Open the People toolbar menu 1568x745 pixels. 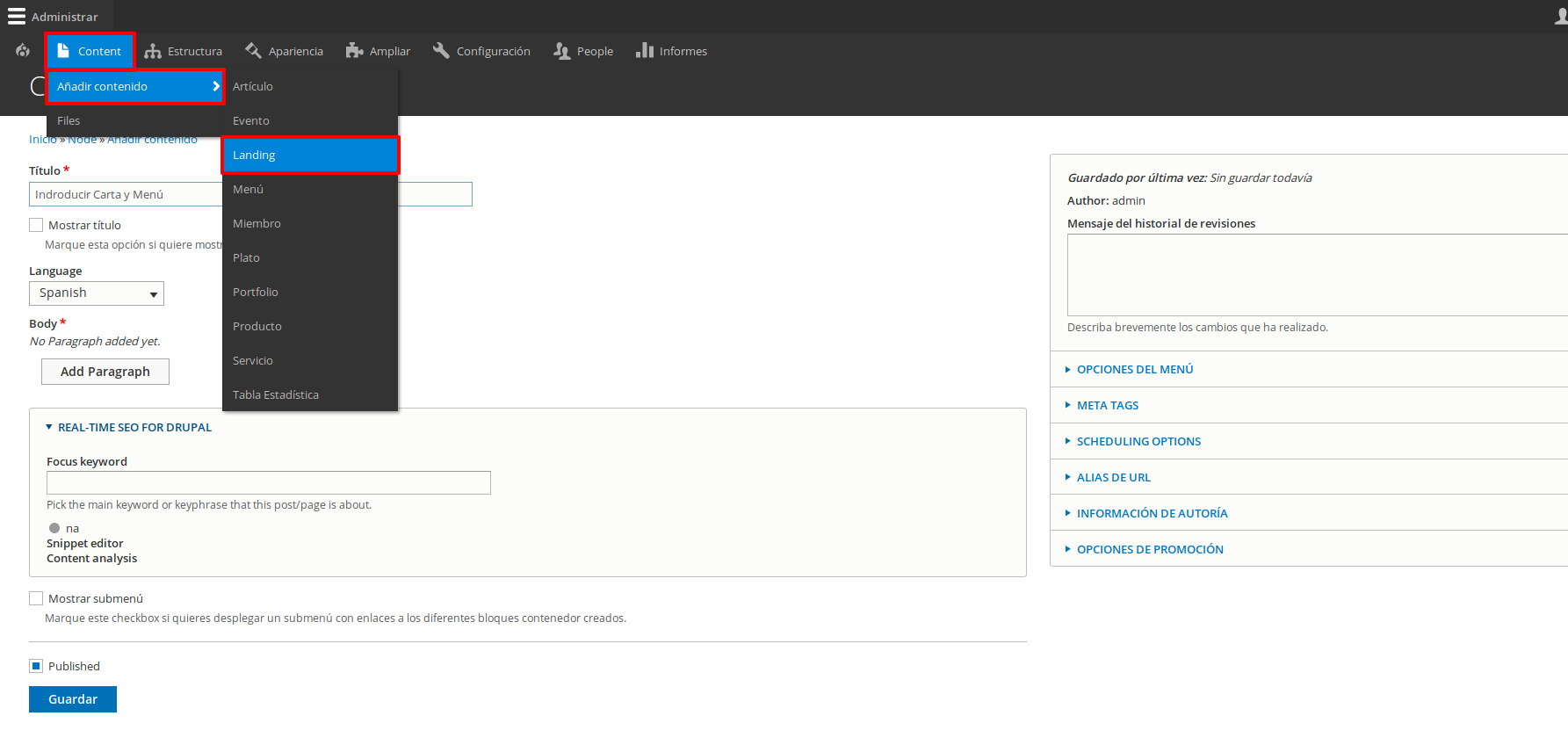click(583, 51)
